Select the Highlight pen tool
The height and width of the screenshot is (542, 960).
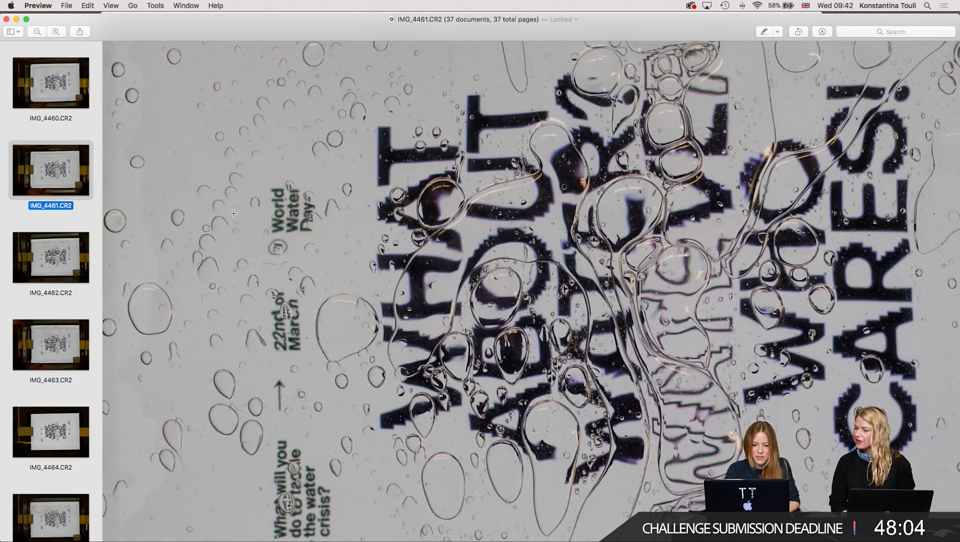[763, 31]
